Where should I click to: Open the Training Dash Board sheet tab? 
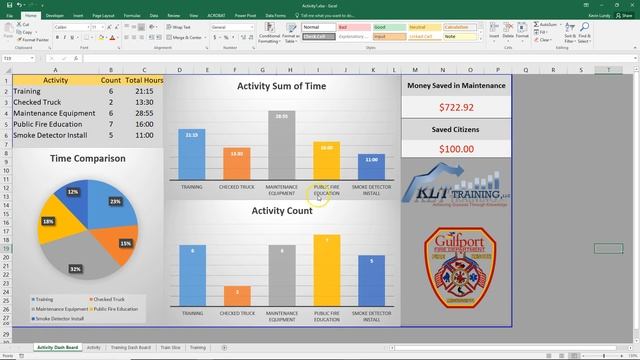point(131,348)
